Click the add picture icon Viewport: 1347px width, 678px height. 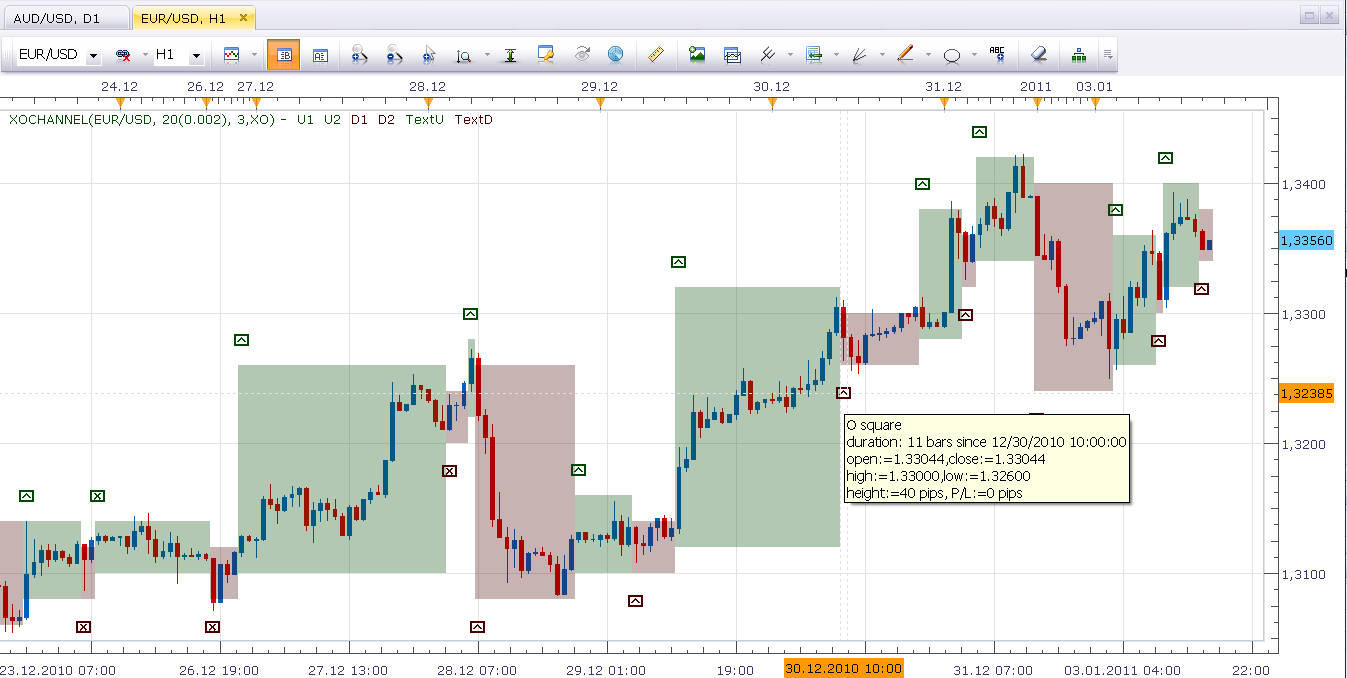(697, 55)
